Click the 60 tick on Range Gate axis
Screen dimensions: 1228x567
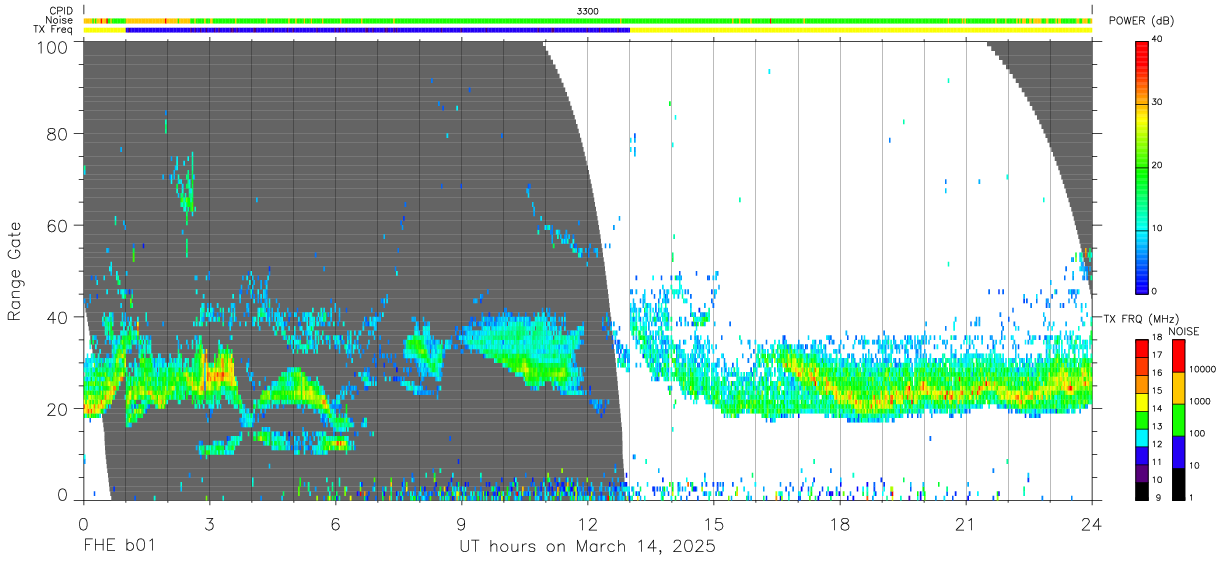[57, 225]
